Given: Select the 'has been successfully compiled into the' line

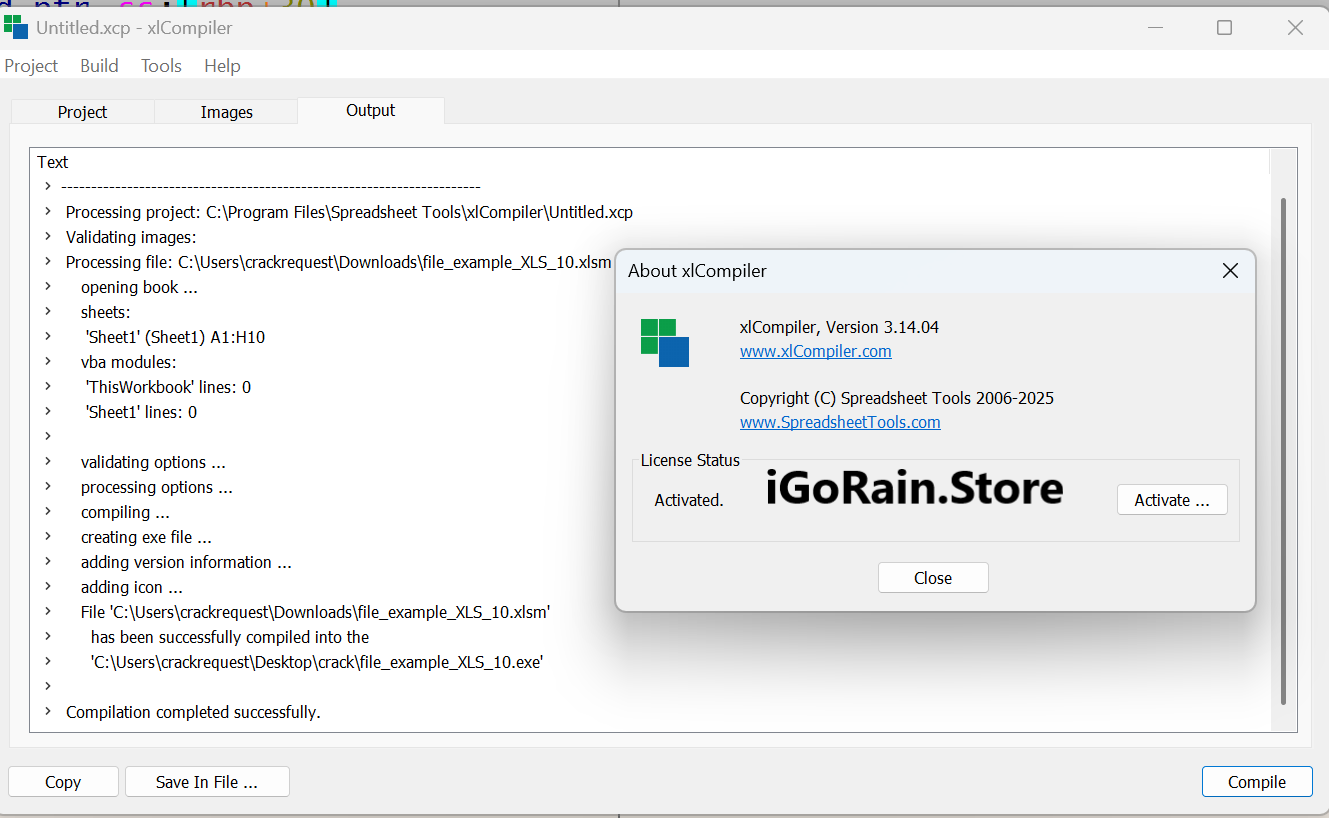Looking at the screenshot, I should click(230, 637).
